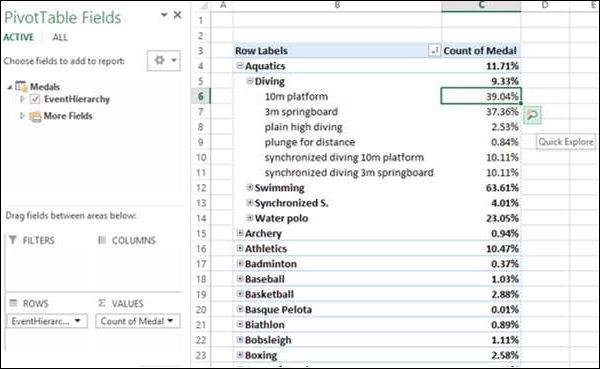Open the Tools gear dropdown in PivotTable Fields
This screenshot has height=369, width=600.
(x=164, y=60)
